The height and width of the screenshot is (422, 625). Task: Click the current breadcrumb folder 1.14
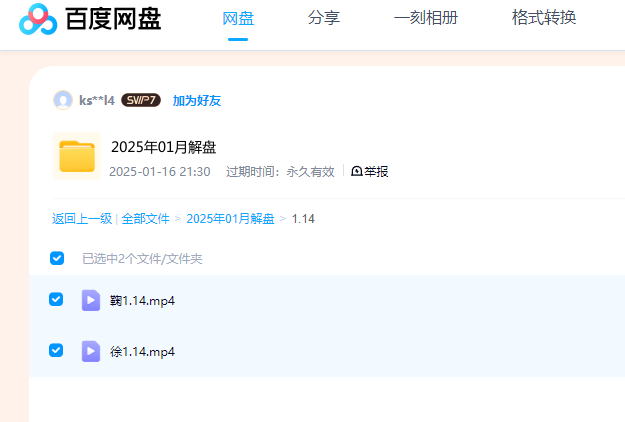[303, 219]
